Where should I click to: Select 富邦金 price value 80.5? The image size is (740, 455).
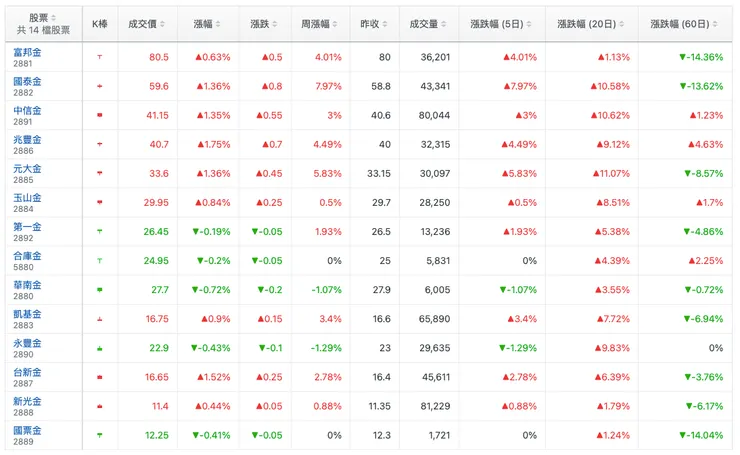click(x=159, y=57)
